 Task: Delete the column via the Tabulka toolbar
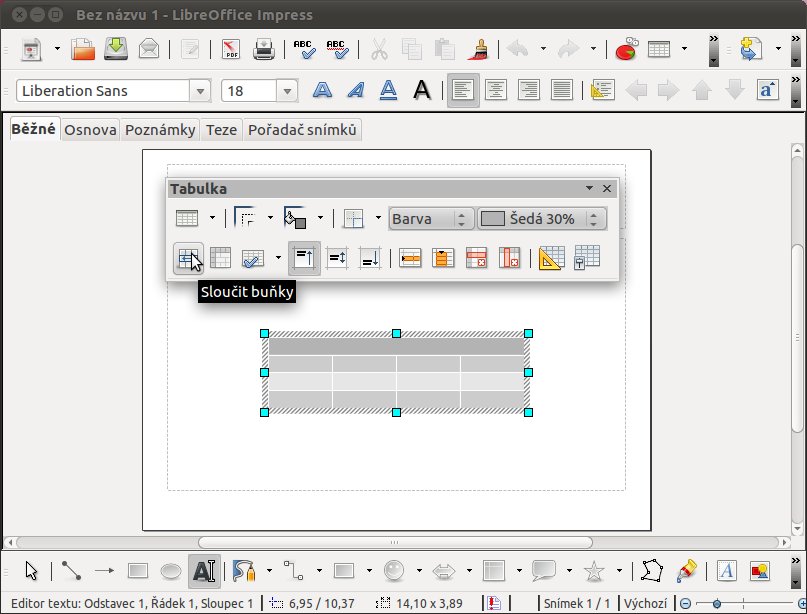[509, 258]
